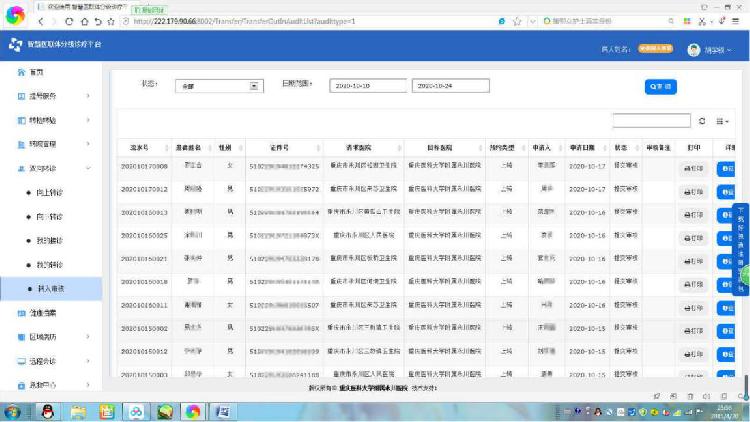This screenshot has height=422, width=750.
Task: Sort by the 流水号 column header
Action: pos(143,147)
